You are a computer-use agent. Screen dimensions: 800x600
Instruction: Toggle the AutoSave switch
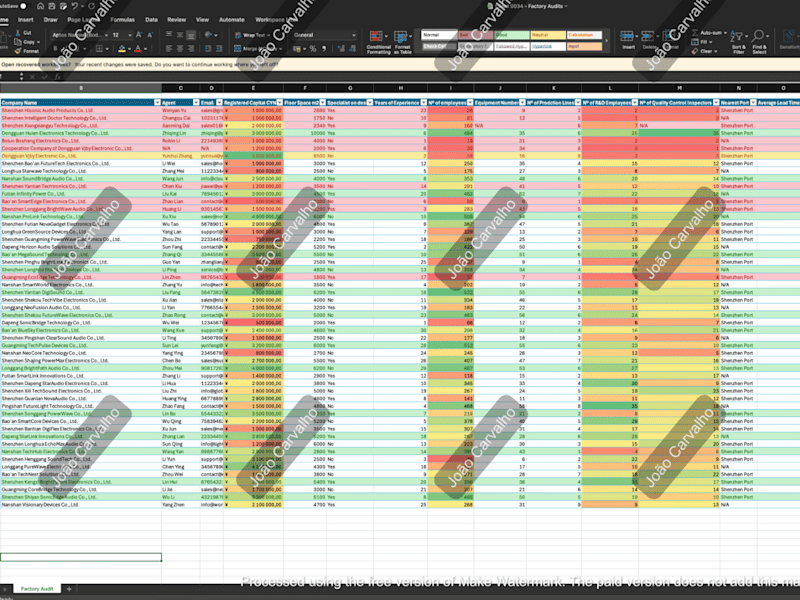pyautogui.click(x=23, y=6)
